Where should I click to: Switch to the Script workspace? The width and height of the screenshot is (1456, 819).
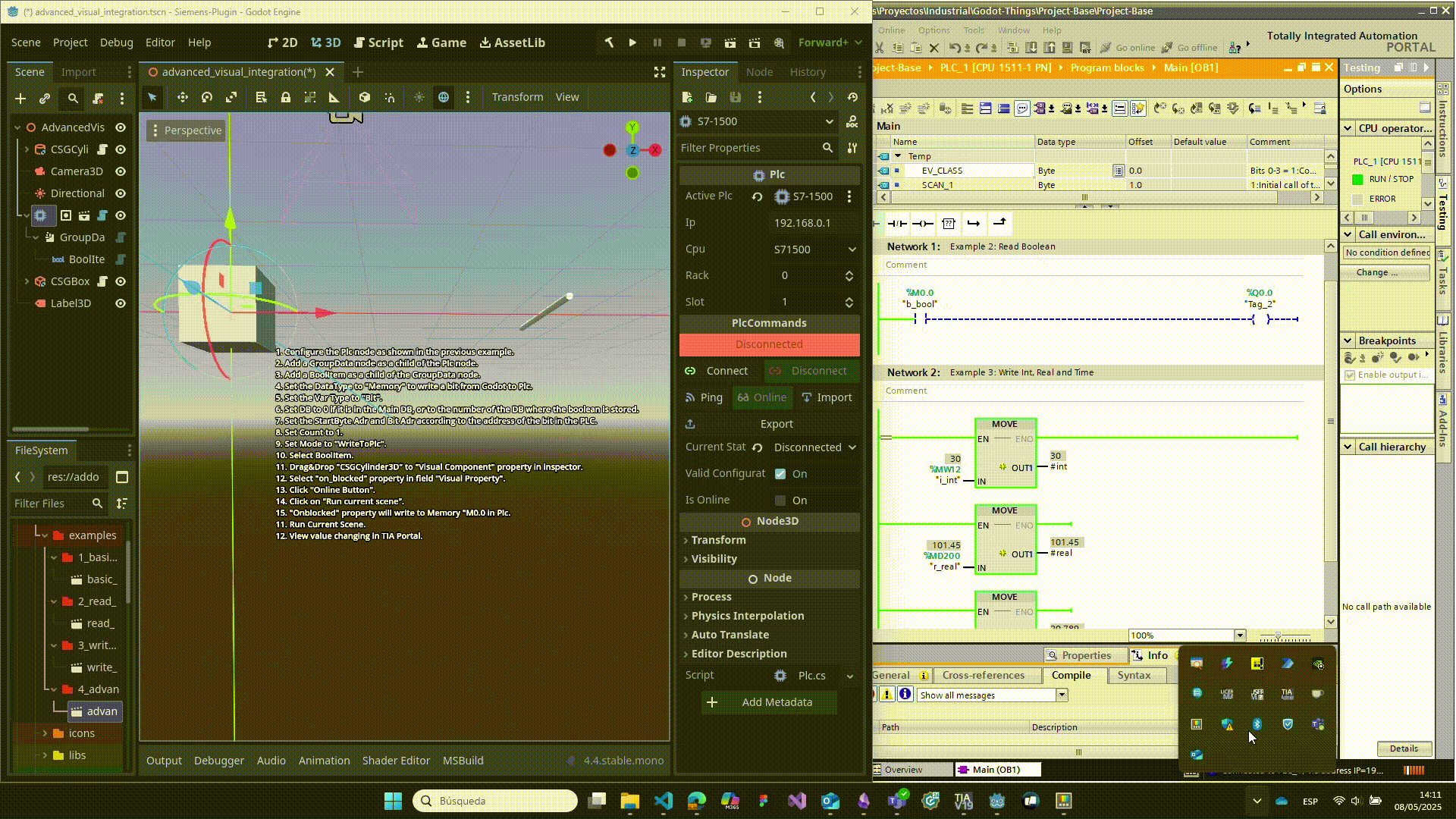click(x=378, y=42)
